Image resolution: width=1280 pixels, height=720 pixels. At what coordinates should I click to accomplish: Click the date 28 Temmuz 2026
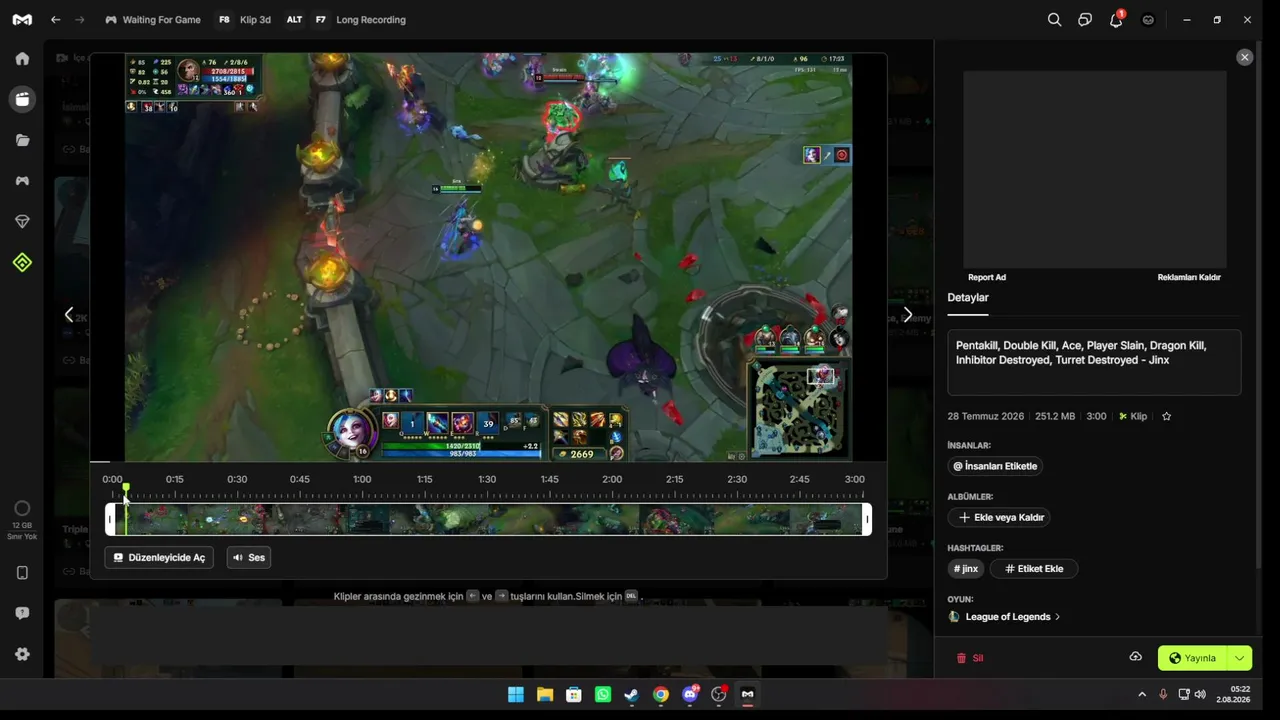pyautogui.click(x=986, y=416)
